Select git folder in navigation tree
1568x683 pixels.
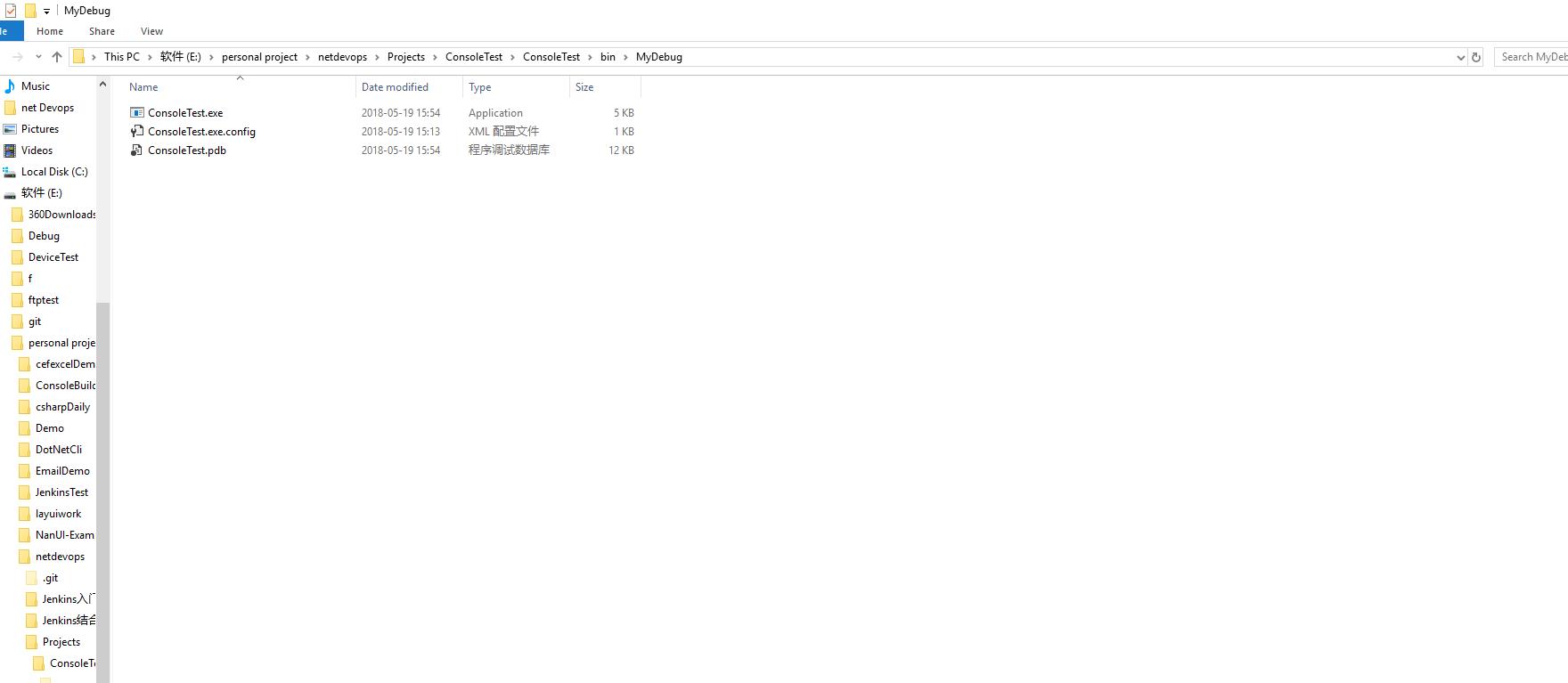[x=35, y=321]
